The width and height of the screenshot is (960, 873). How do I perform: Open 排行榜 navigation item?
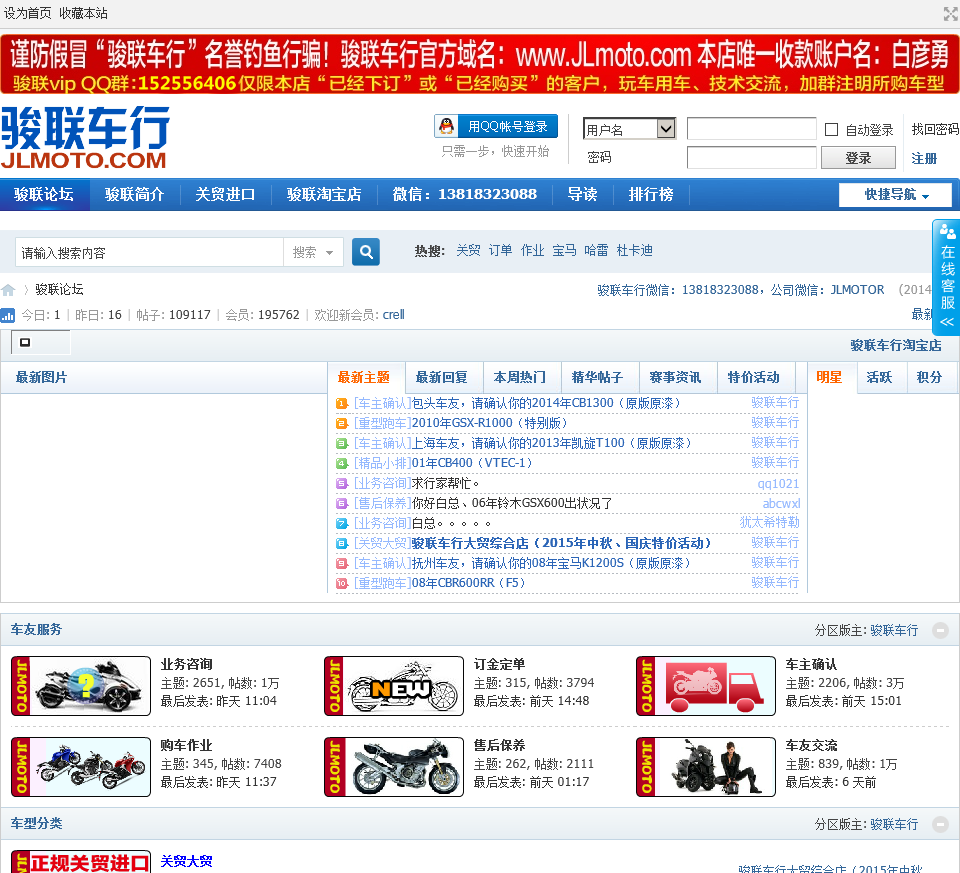(x=651, y=195)
